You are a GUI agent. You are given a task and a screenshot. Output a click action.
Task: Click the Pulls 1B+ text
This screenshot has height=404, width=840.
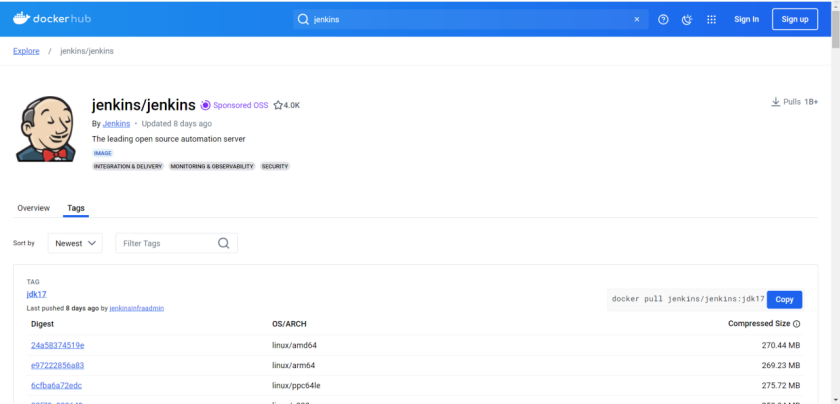800,102
